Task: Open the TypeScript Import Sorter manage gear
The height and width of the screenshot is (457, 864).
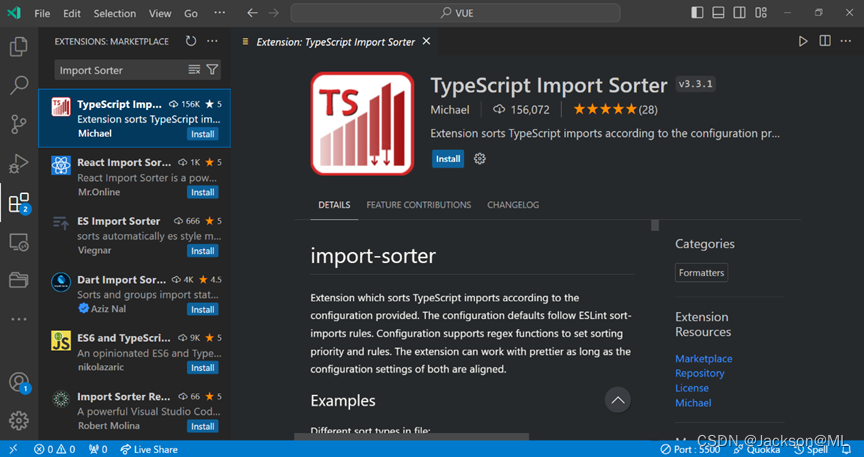Action: coord(480,159)
